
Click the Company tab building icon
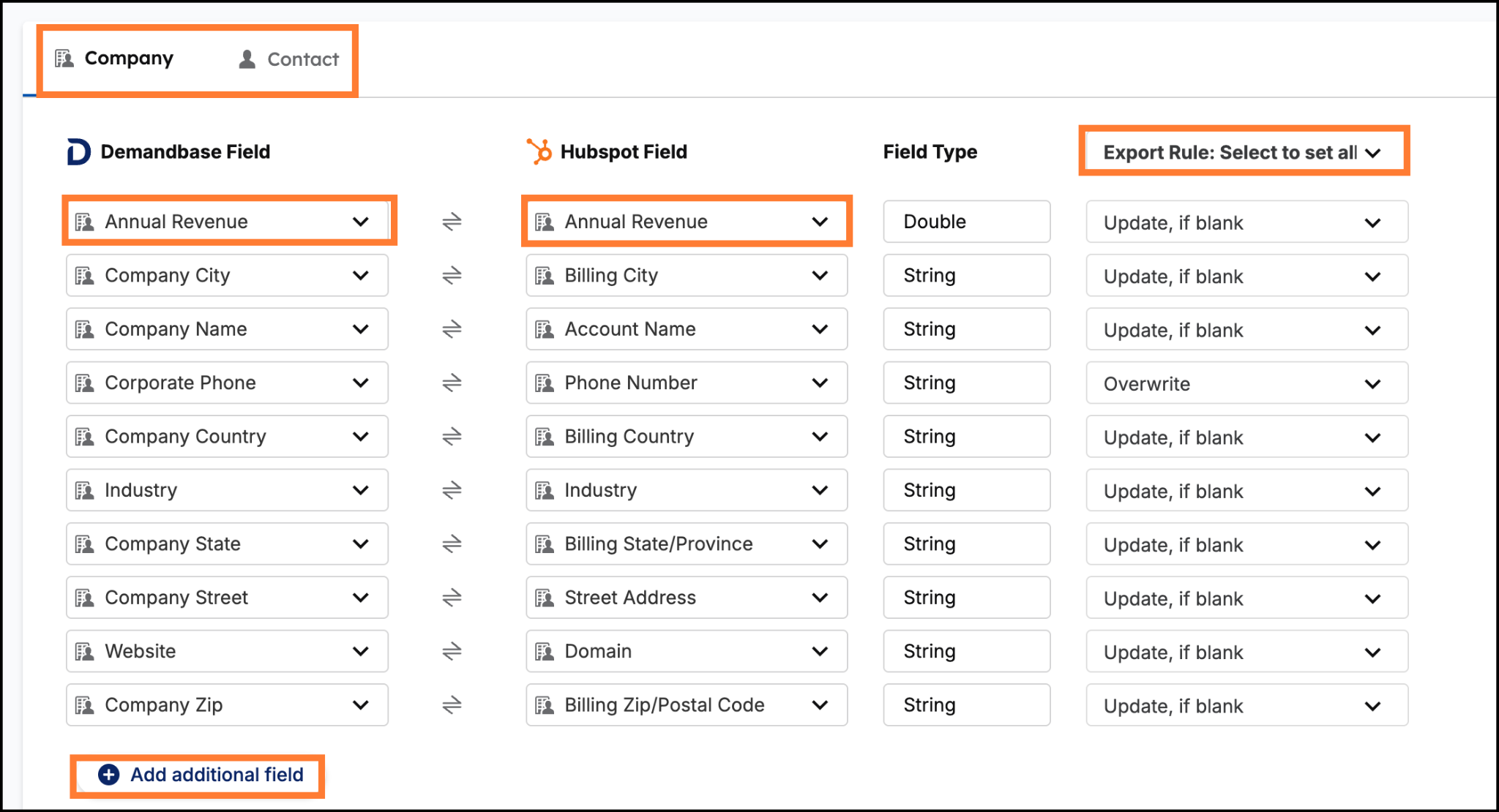(x=65, y=59)
